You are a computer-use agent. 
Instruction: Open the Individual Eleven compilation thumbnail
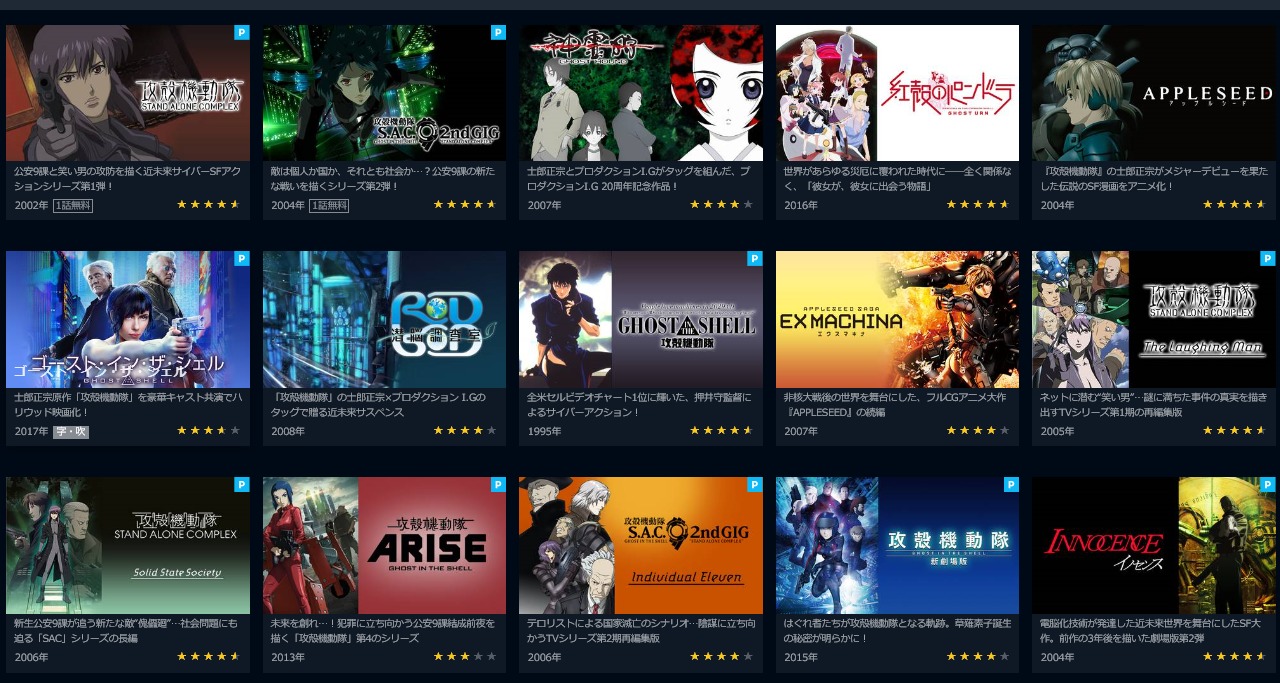[641, 545]
